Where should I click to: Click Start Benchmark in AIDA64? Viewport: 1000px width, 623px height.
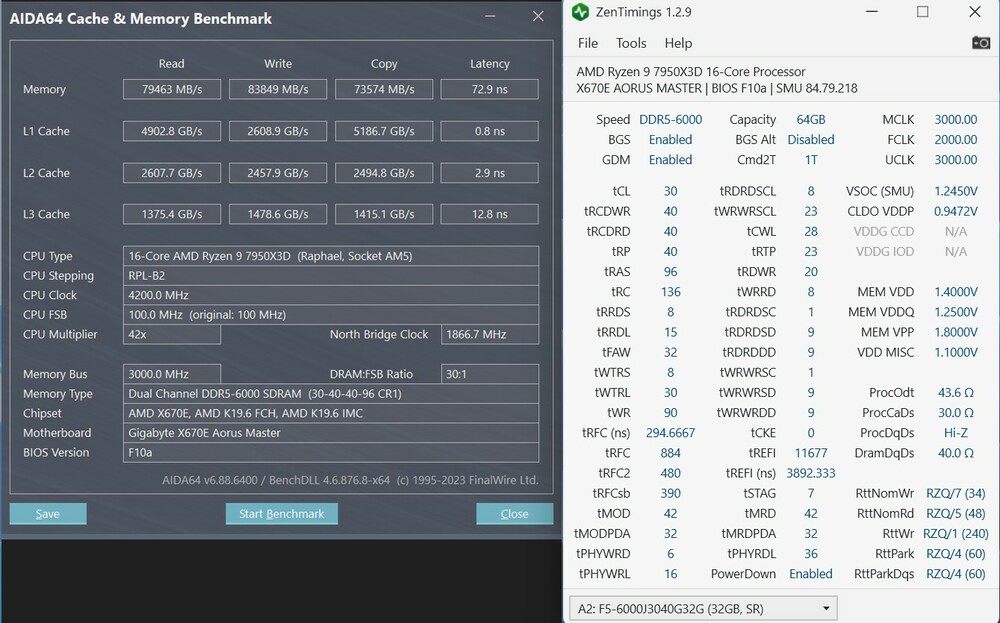(281, 514)
